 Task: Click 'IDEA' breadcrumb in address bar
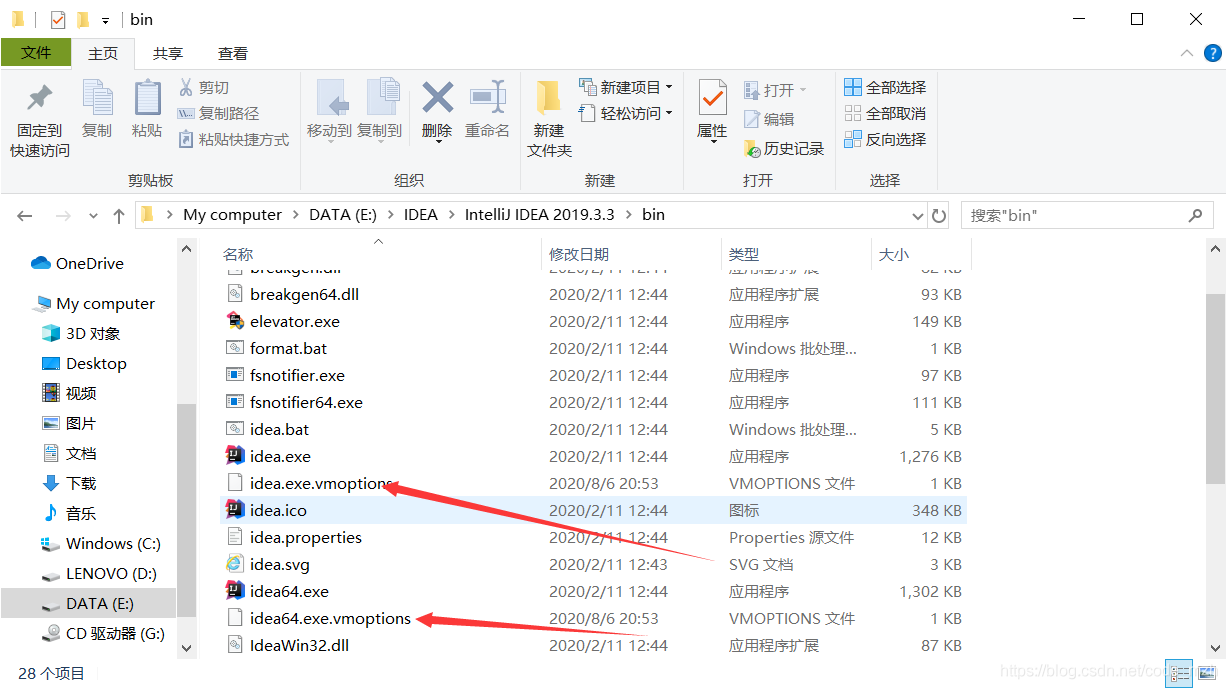[x=421, y=215]
